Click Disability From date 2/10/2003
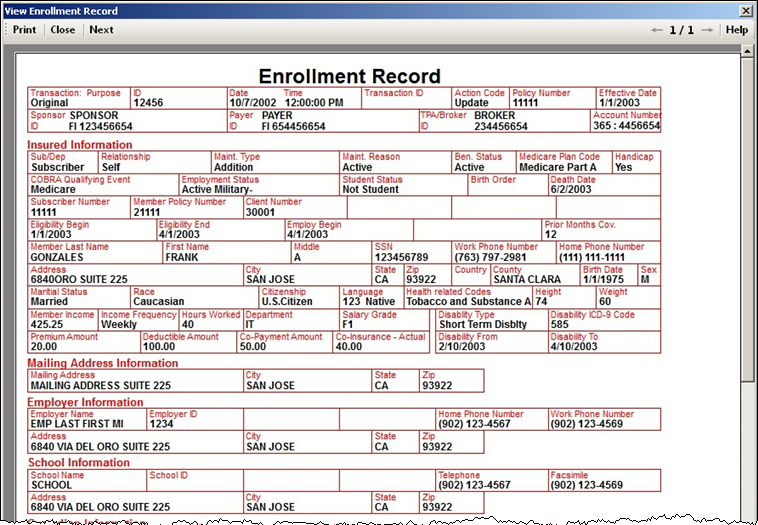 coord(462,347)
